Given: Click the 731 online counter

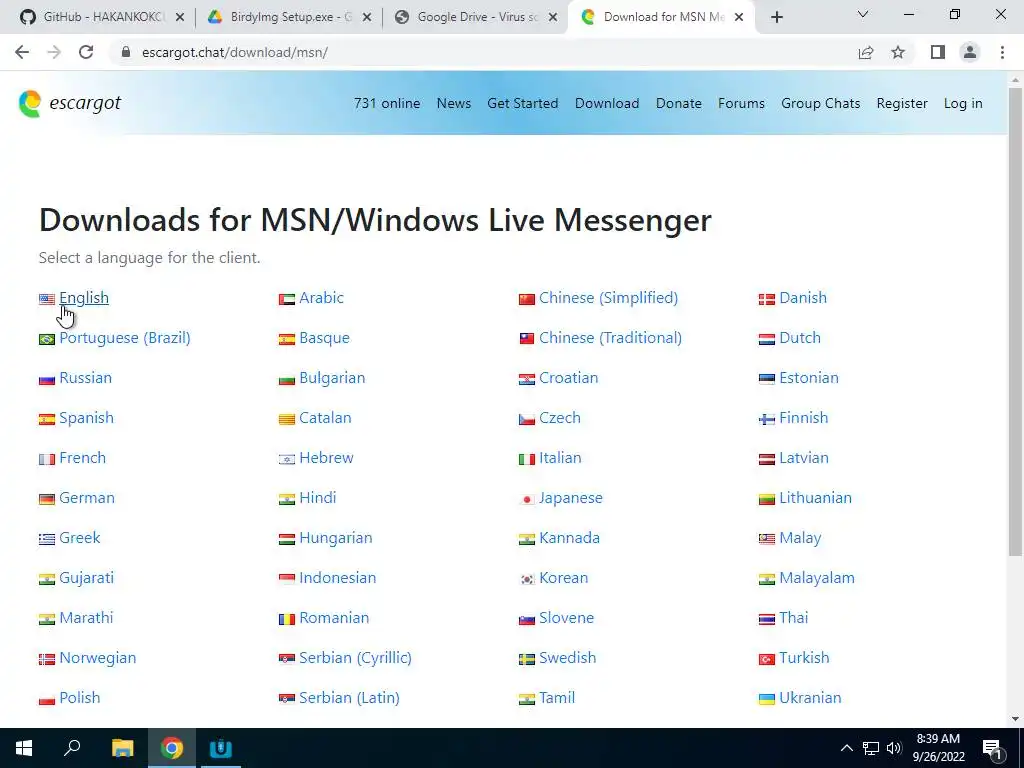Looking at the screenshot, I should (x=387, y=103).
